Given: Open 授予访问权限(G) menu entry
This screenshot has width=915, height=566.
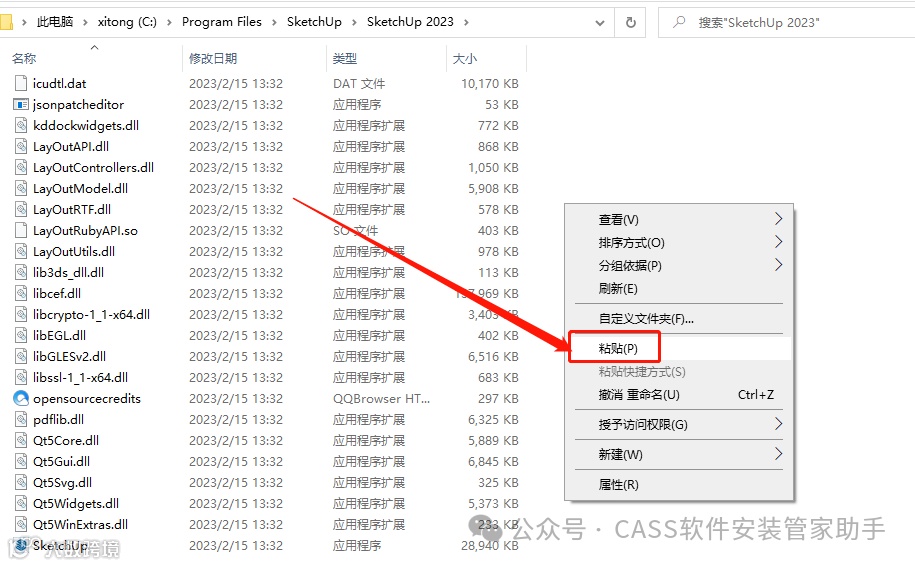Looking at the screenshot, I should (x=679, y=424).
